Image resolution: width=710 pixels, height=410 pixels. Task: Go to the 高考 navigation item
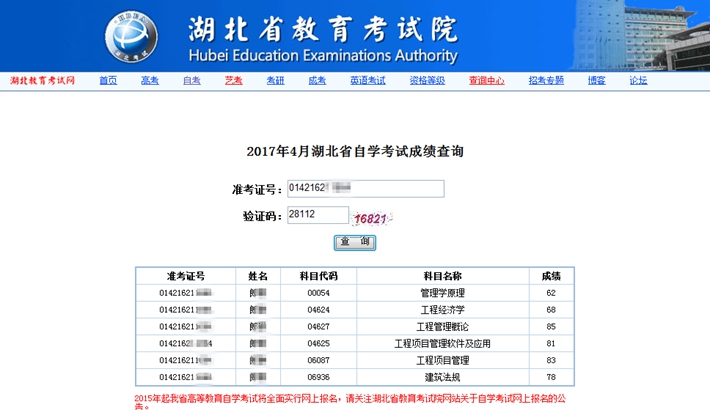click(x=149, y=80)
